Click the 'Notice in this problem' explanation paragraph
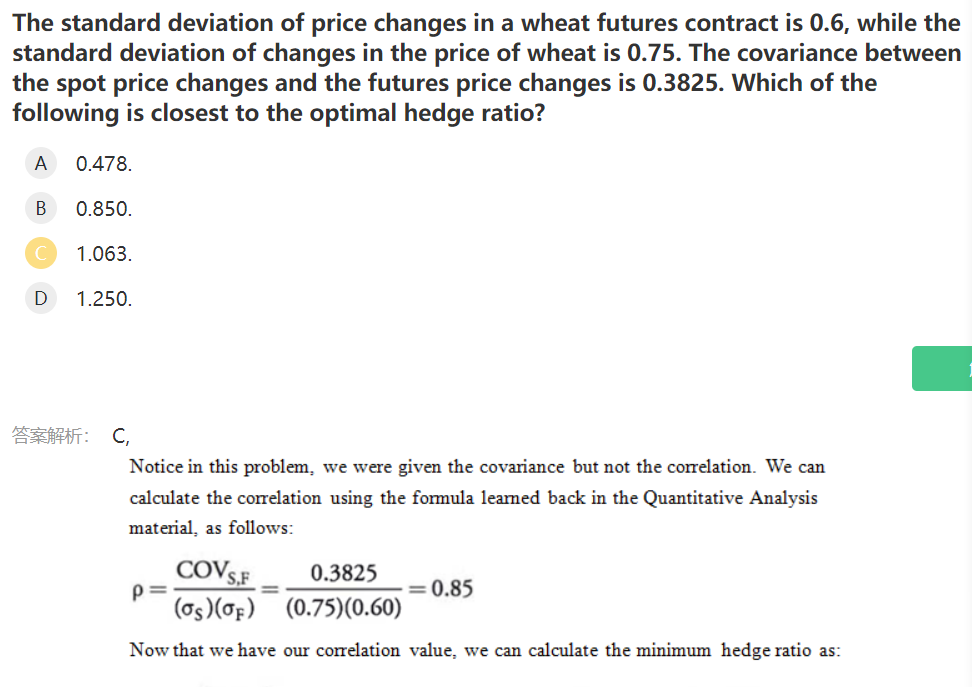972x687 pixels. 477,497
